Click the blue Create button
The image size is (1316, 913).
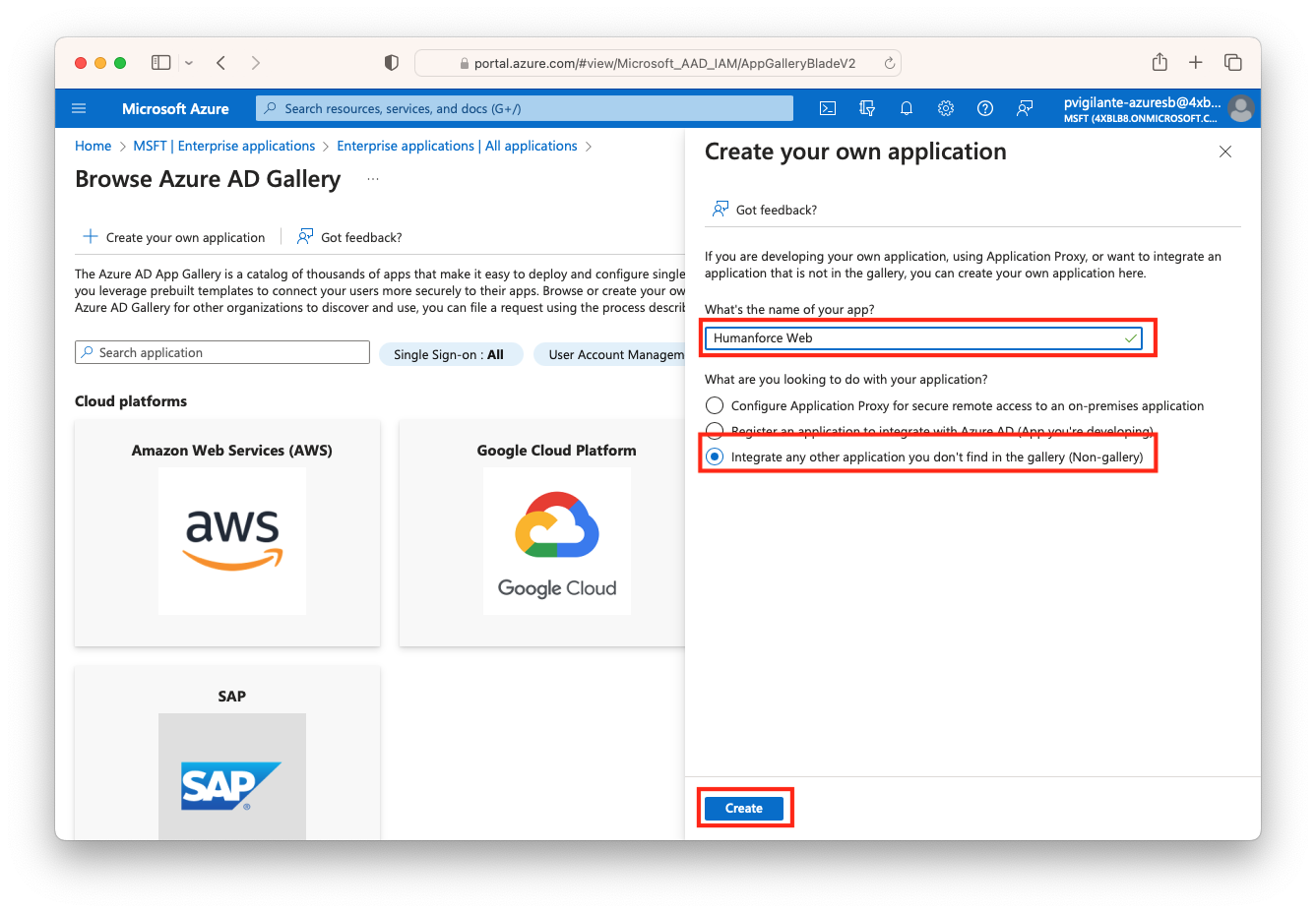click(x=744, y=808)
